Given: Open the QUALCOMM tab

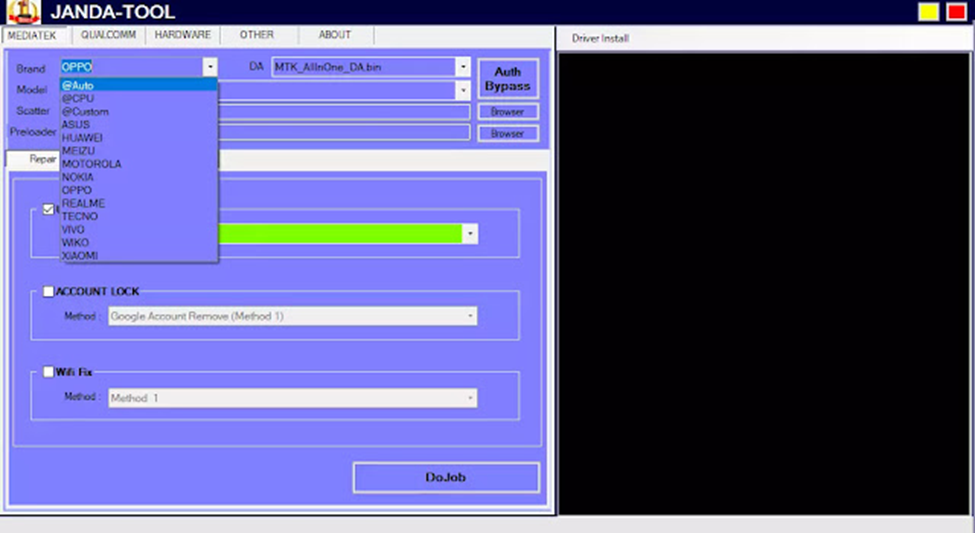Looking at the screenshot, I should point(108,35).
